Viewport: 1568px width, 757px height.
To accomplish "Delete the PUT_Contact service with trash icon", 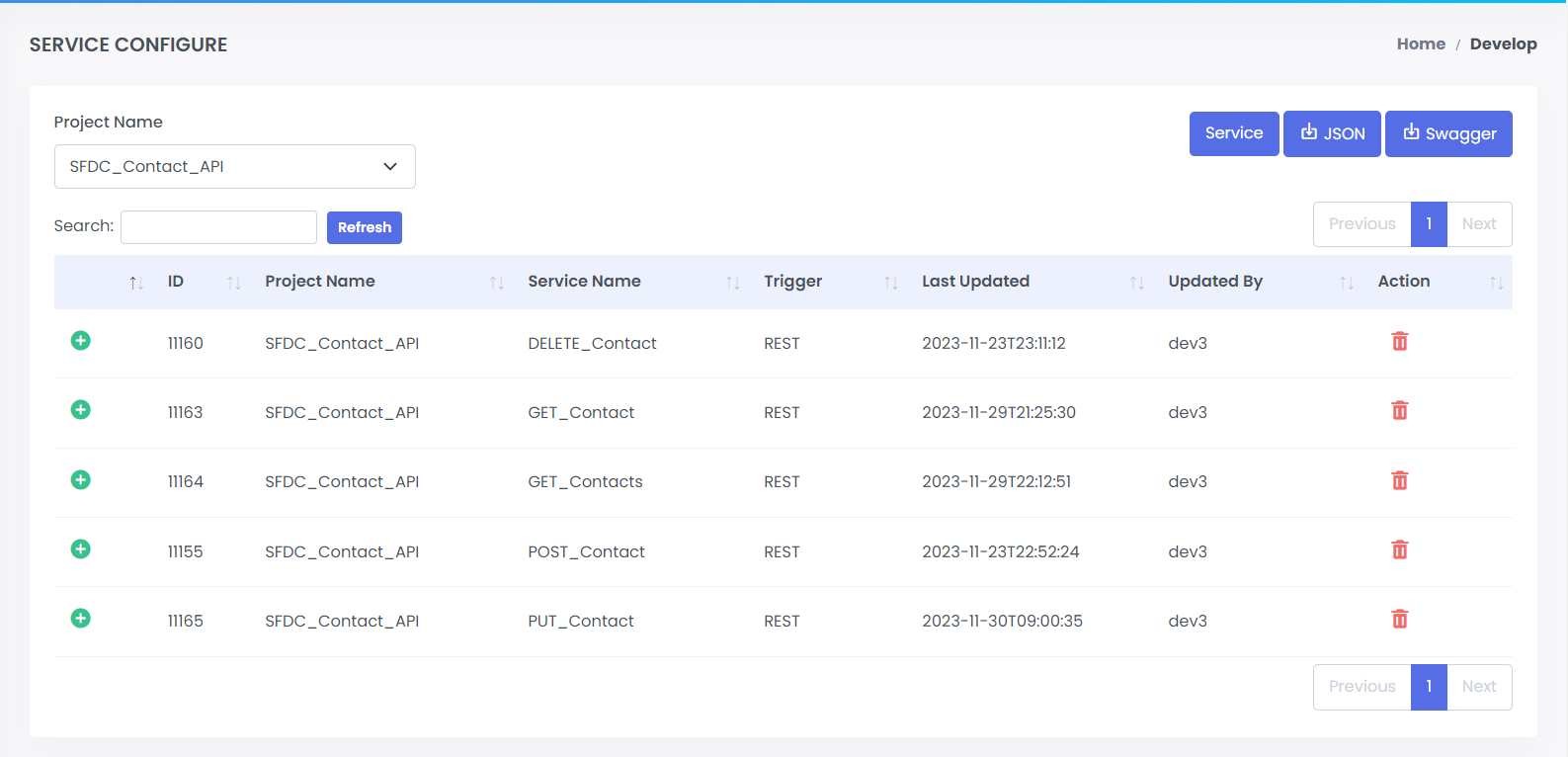I will (1400, 619).
